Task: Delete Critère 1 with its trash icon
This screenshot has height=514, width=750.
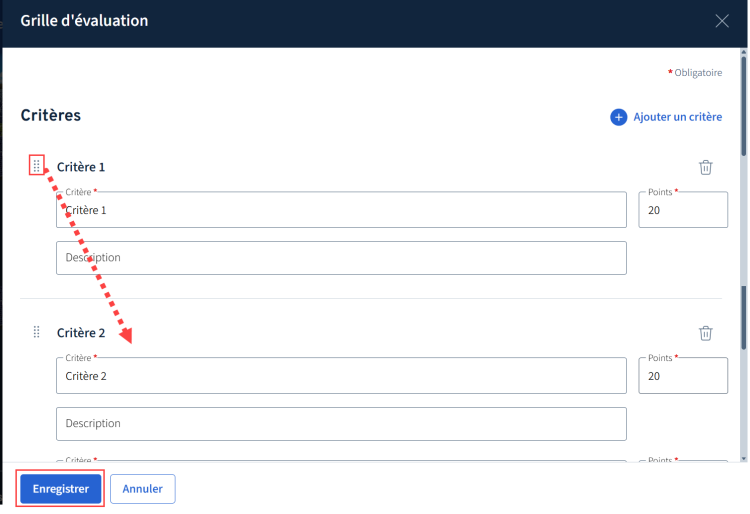Action: pos(705,167)
